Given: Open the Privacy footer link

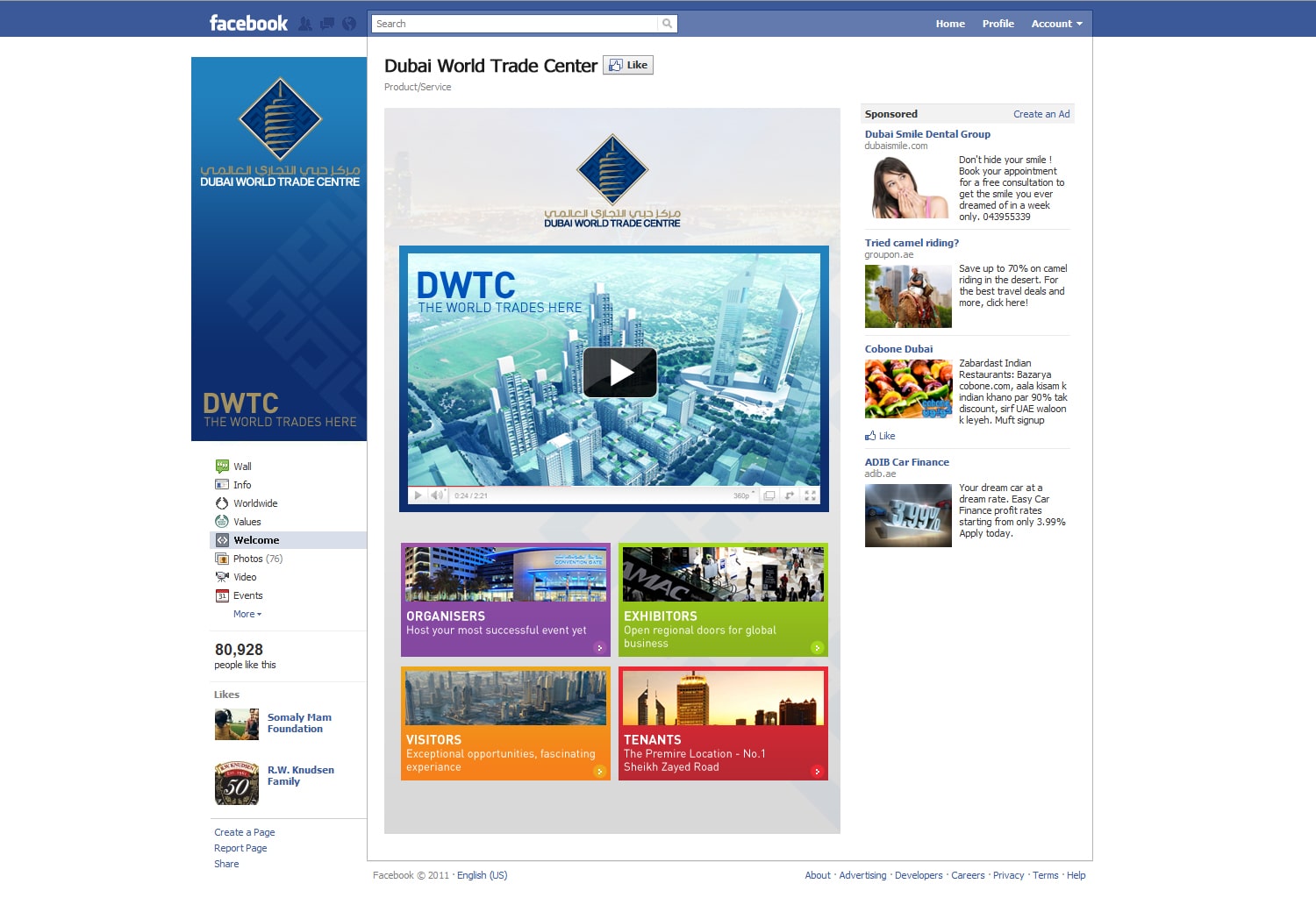Looking at the screenshot, I should click(x=1008, y=875).
